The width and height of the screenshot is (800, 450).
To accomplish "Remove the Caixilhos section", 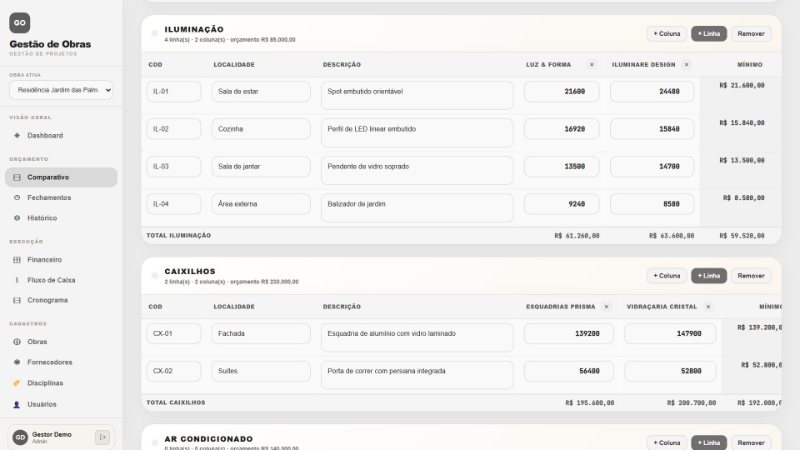I will pos(751,276).
